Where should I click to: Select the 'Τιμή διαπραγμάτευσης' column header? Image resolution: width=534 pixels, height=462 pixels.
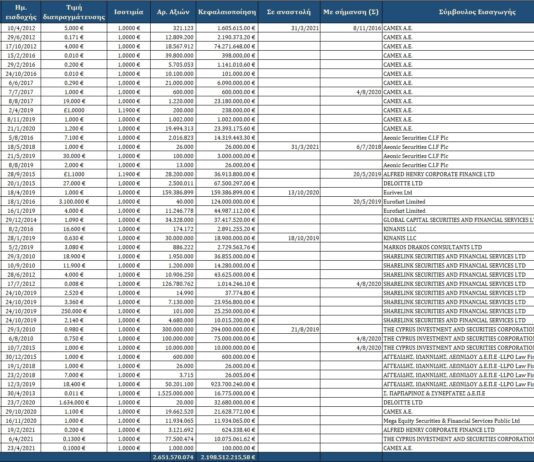click(x=74, y=12)
